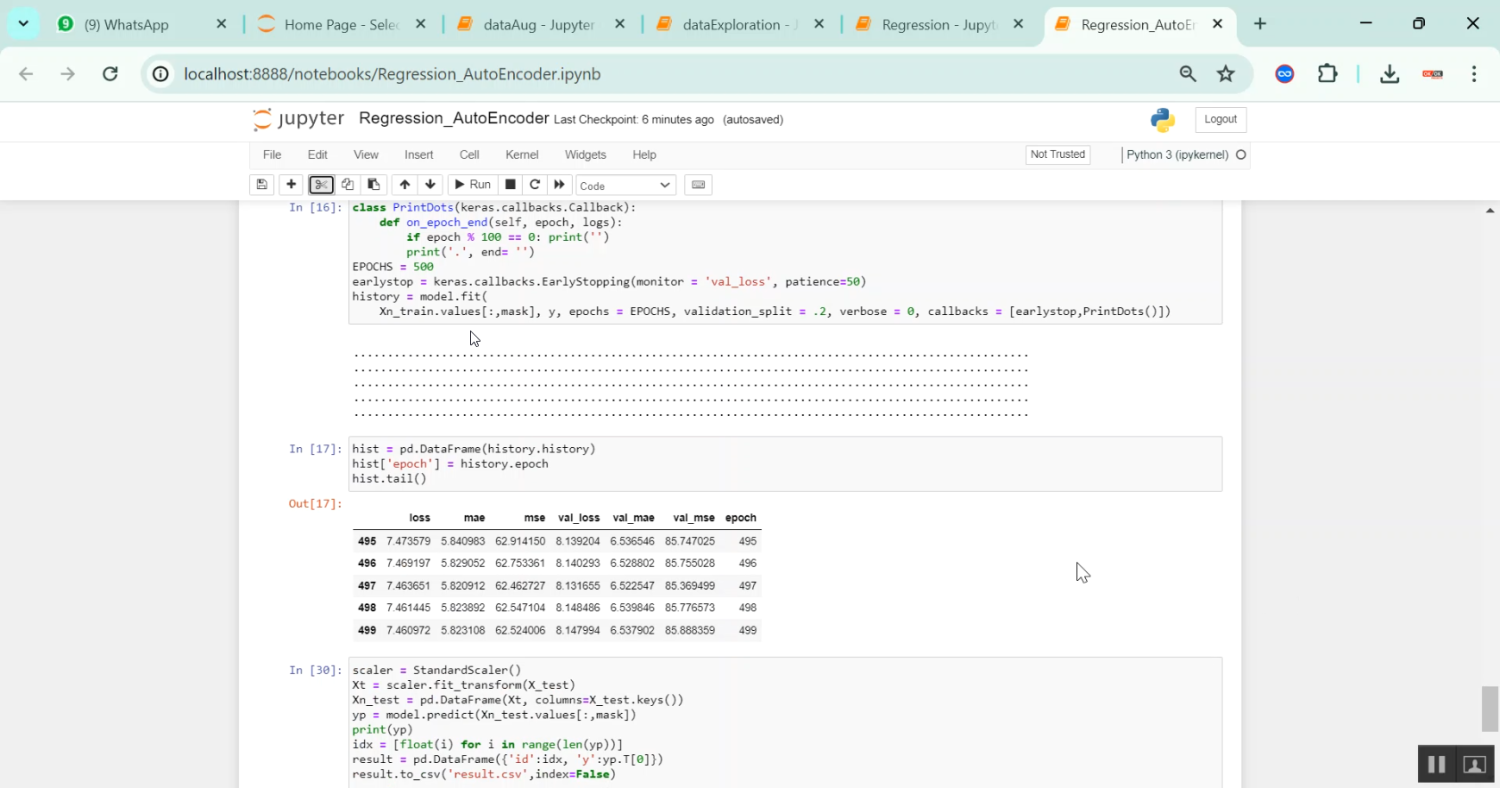Open the Cell menu
This screenshot has width=1500, height=788.
(469, 155)
